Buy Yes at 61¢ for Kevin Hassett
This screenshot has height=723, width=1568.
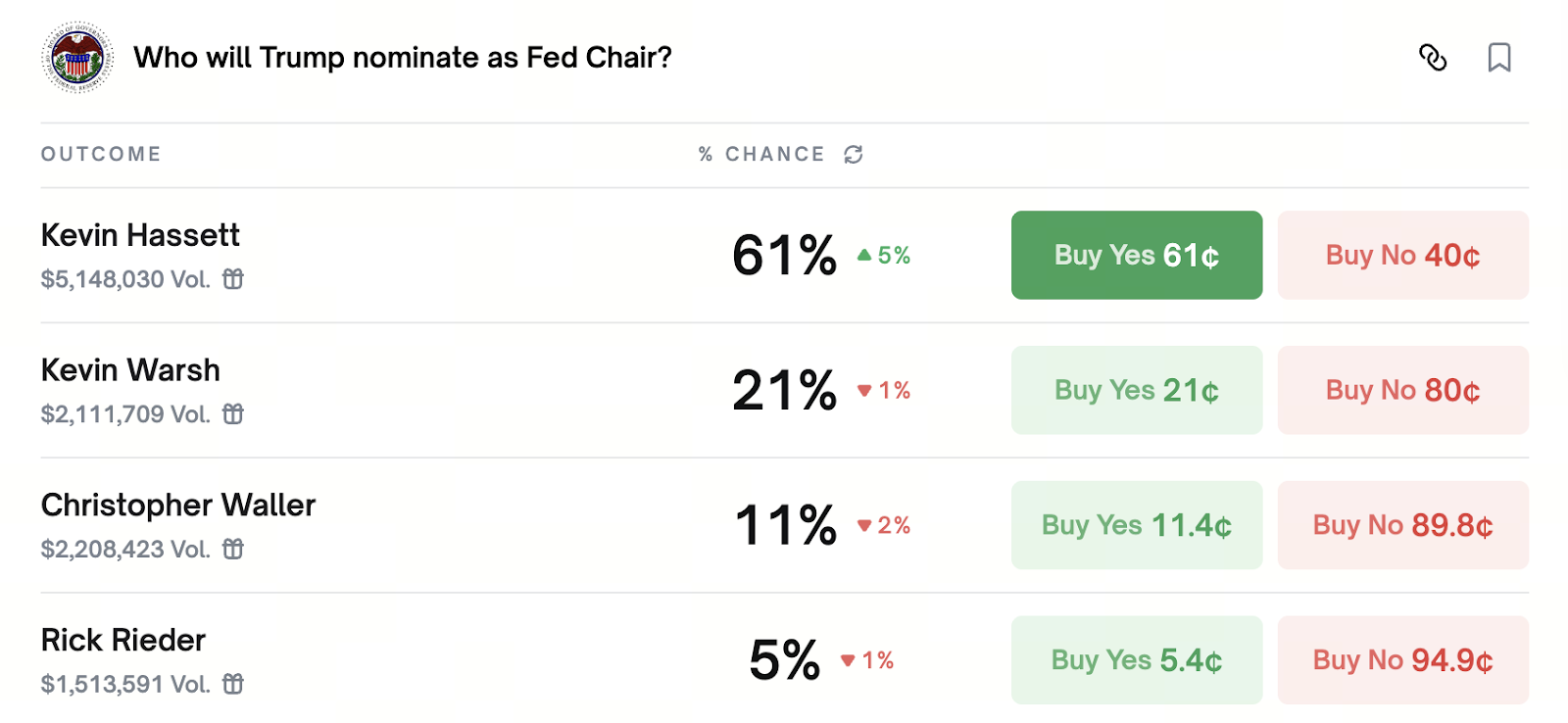click(1136, 256)
